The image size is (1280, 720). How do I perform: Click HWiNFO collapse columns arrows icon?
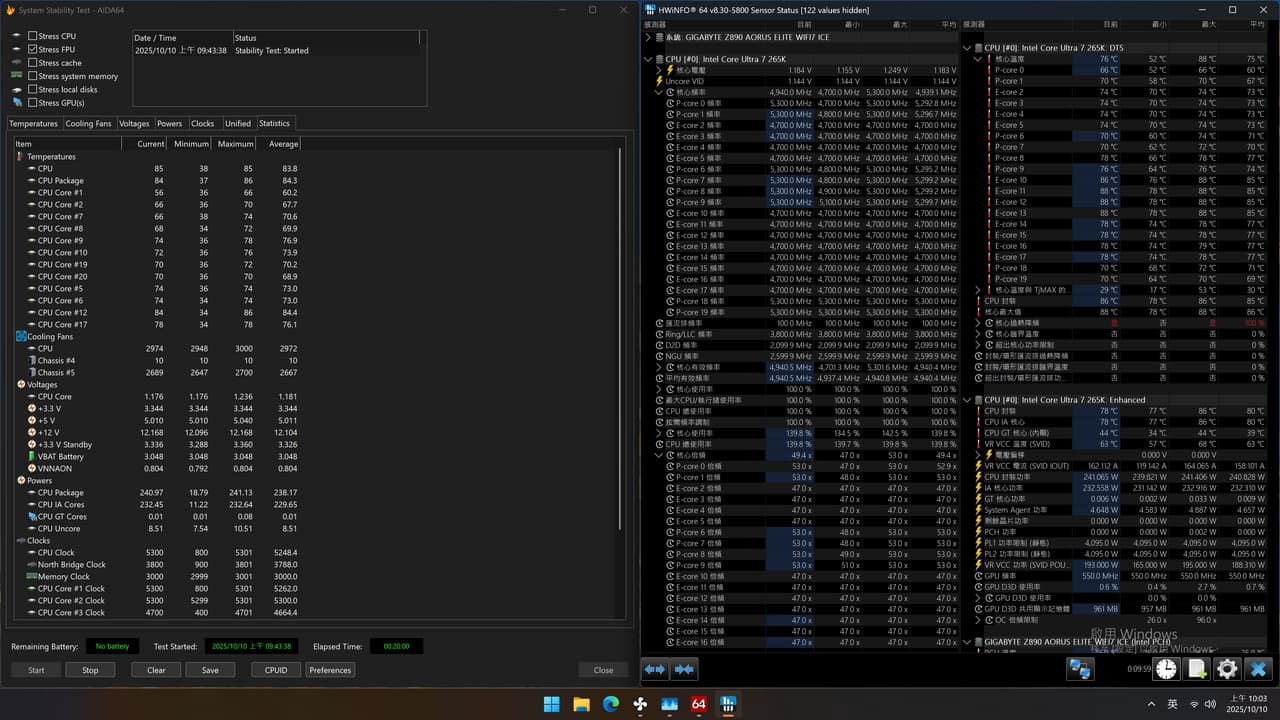685,669
